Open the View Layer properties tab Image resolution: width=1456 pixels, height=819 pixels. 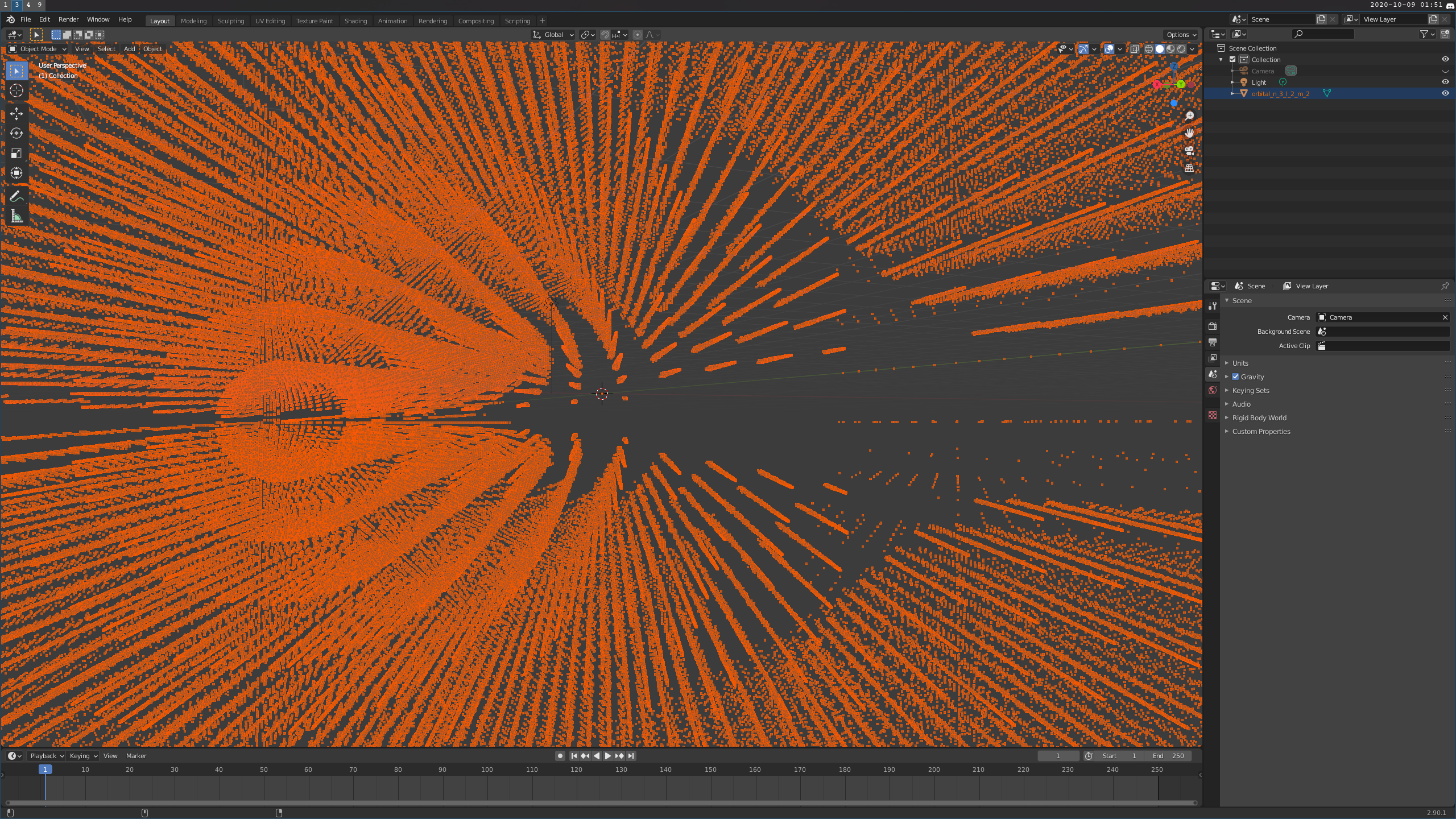pyautogui.click(x=1213, y=358)
